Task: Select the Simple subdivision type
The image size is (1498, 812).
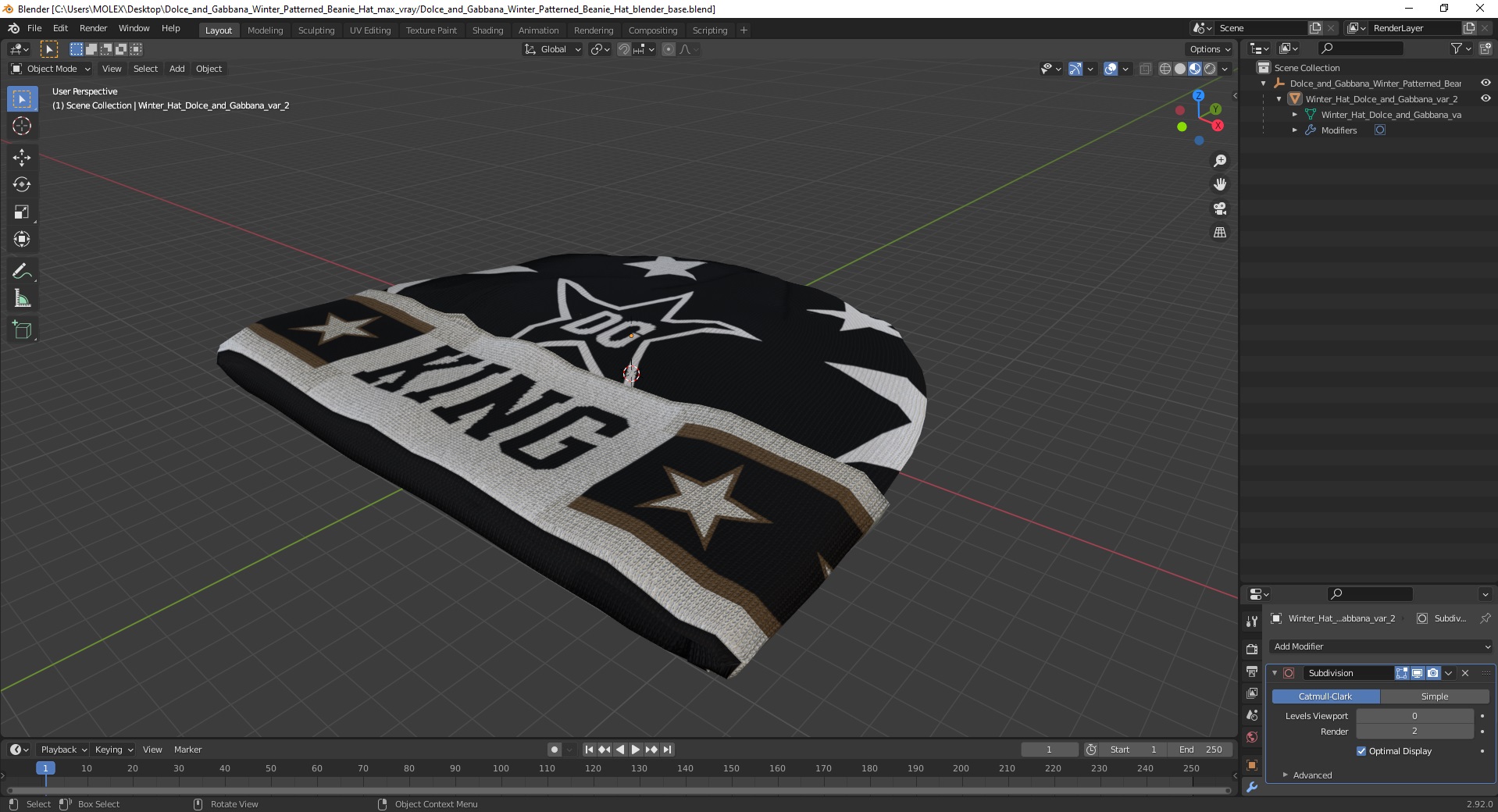Action: [1435, 696]
